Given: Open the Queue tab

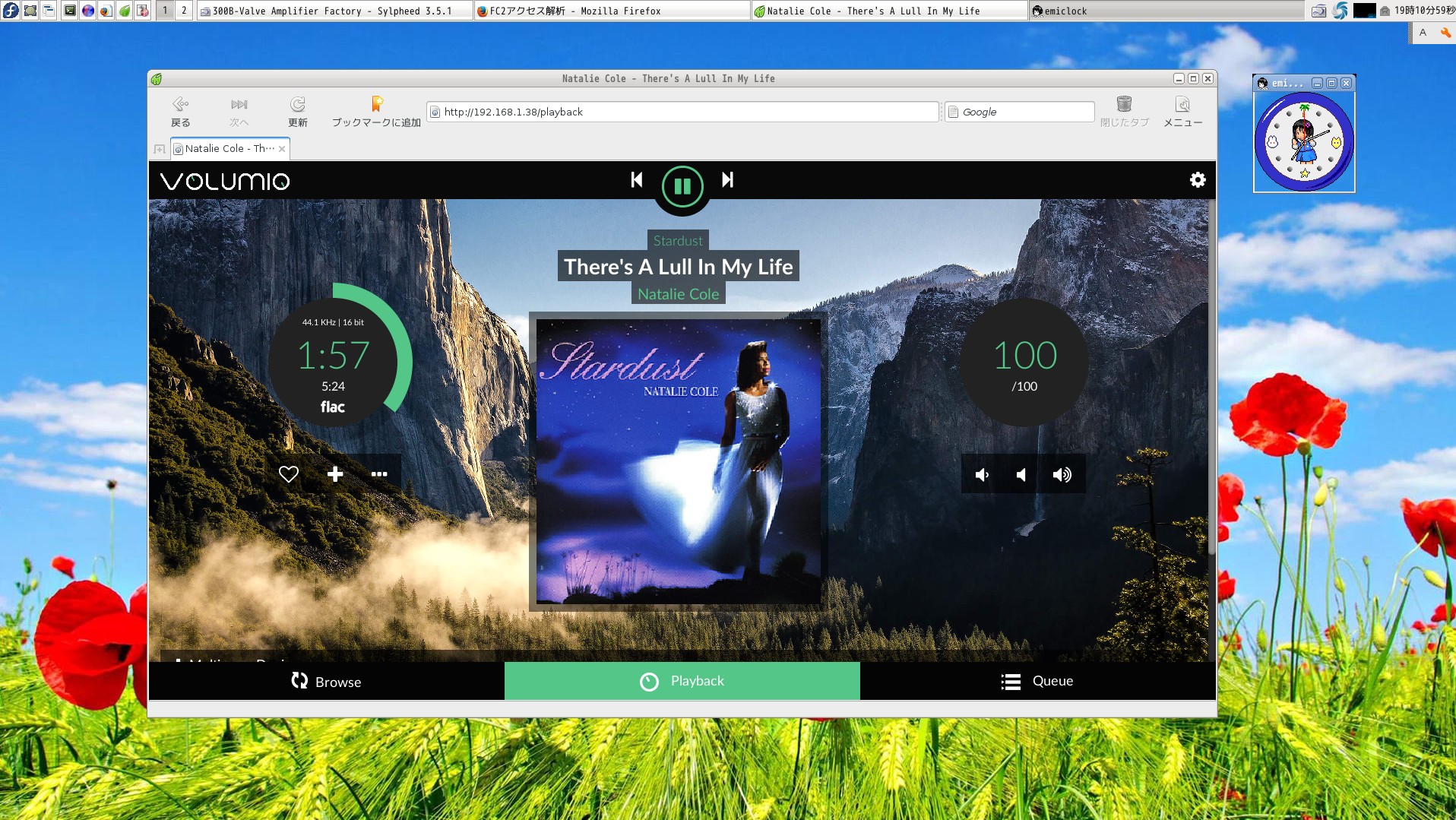Looking at the screenshot, I should (1037, 681).
